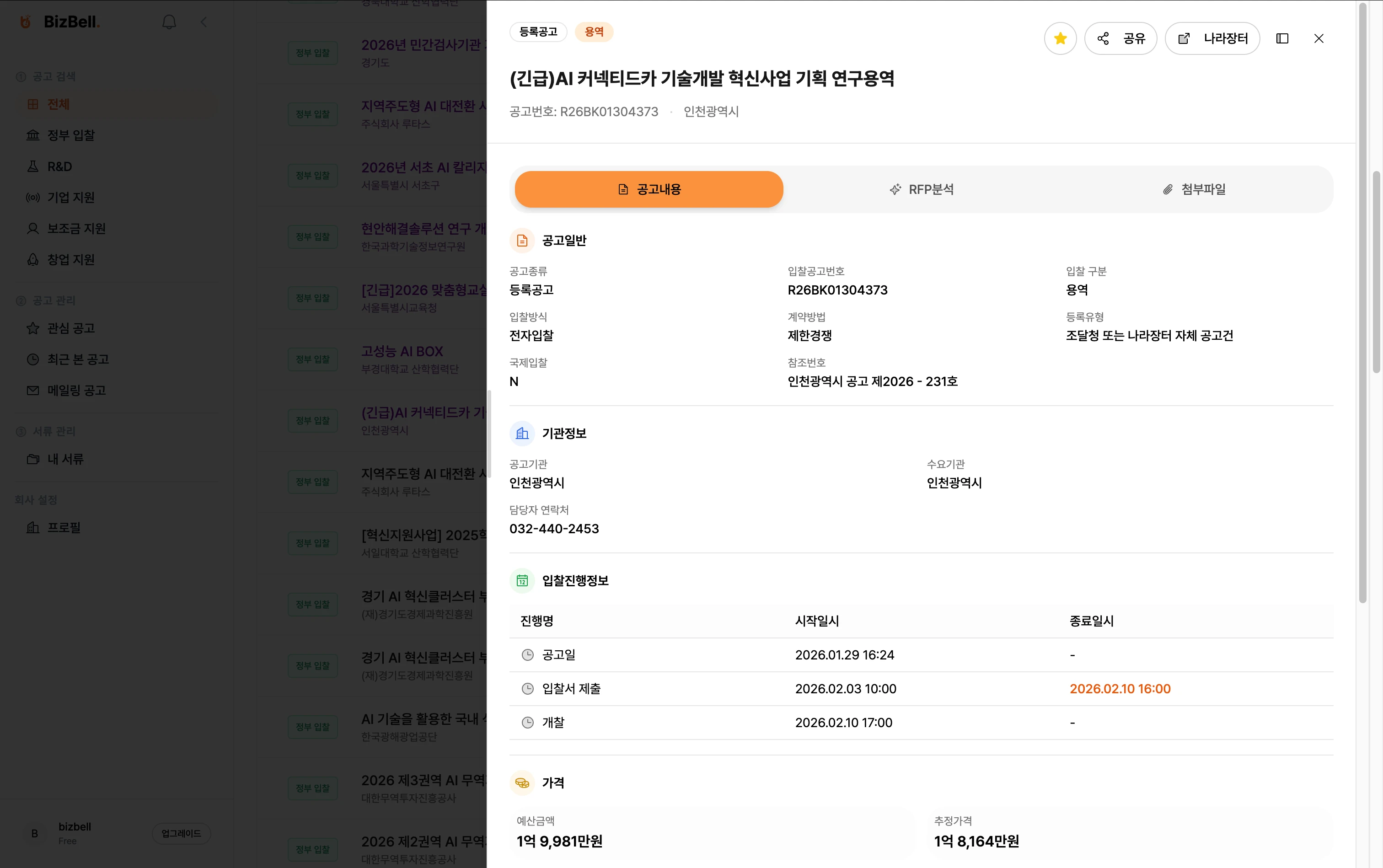Viewport: 1383px width, 868px height.
Task: View 최근 본 공고 history
Action: coord(77,359)
